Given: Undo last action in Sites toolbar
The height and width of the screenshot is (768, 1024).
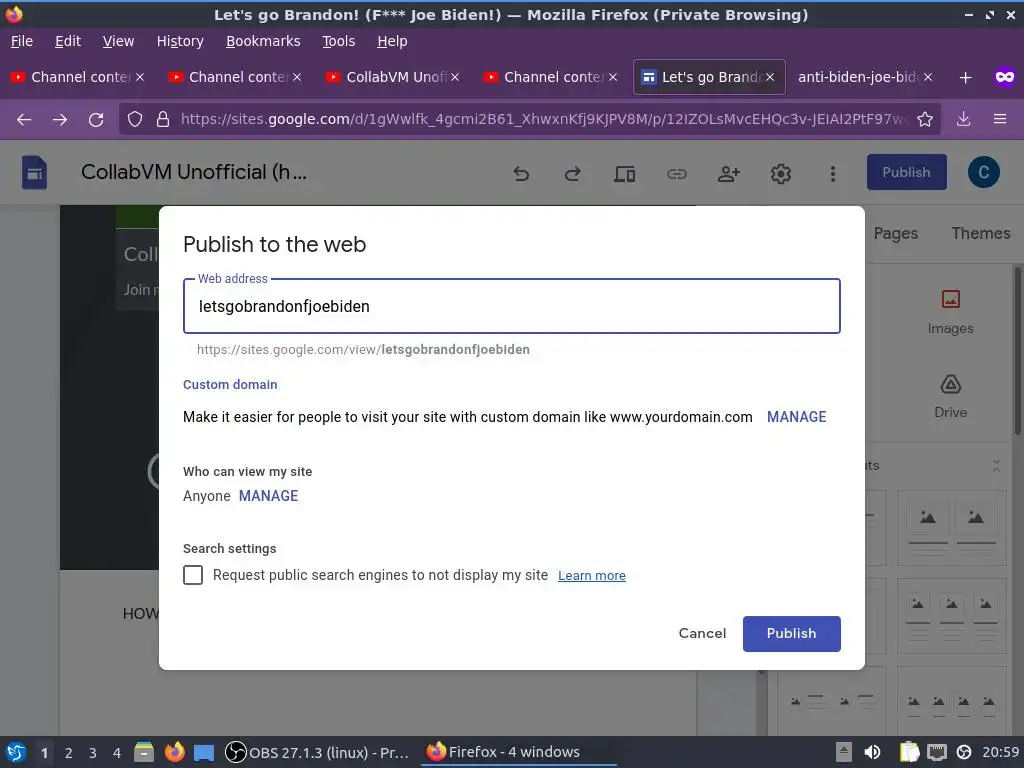Looking at the screenshot, I should point(521,174).
